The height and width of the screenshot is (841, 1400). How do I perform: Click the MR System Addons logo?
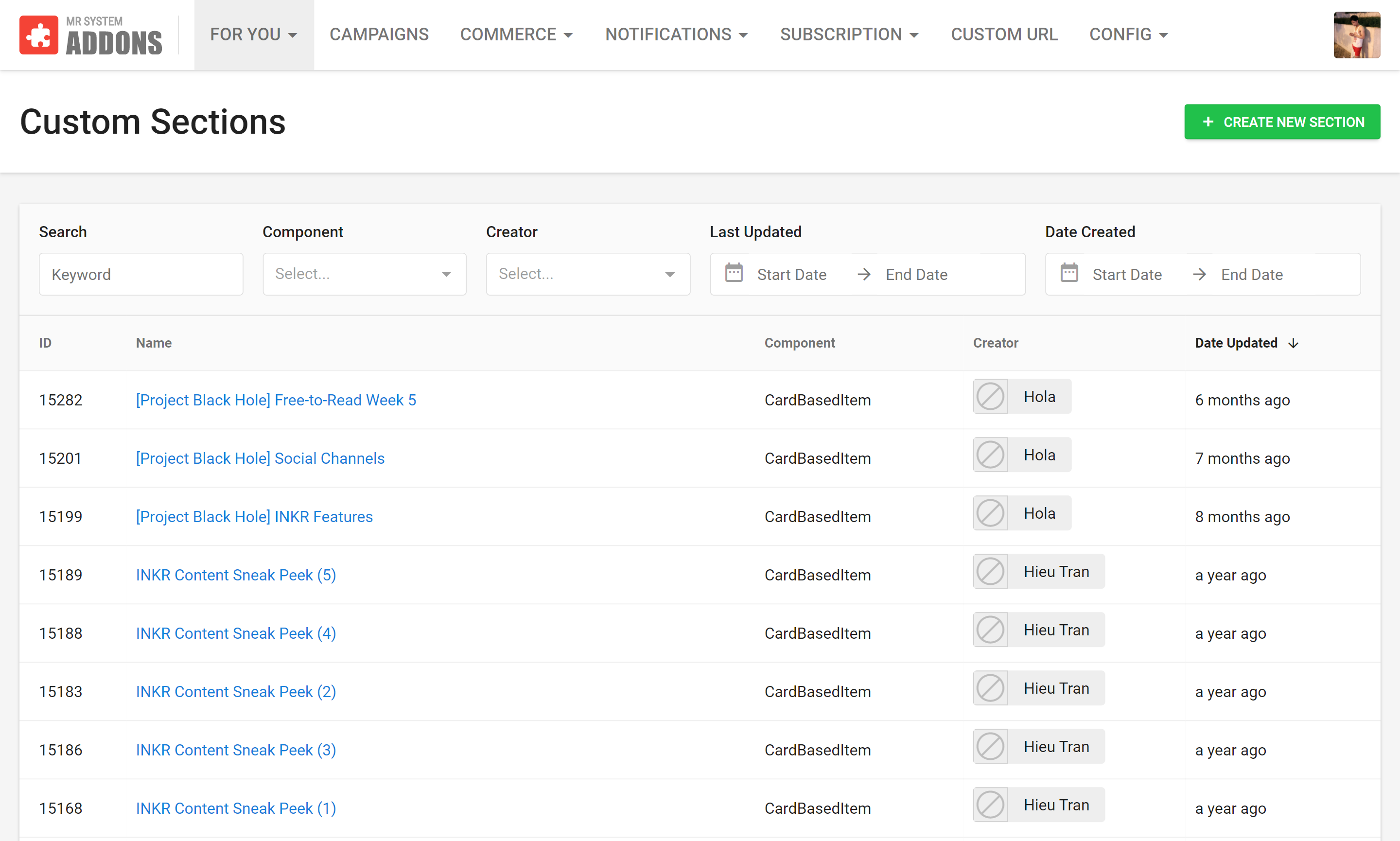pos(90,35)
